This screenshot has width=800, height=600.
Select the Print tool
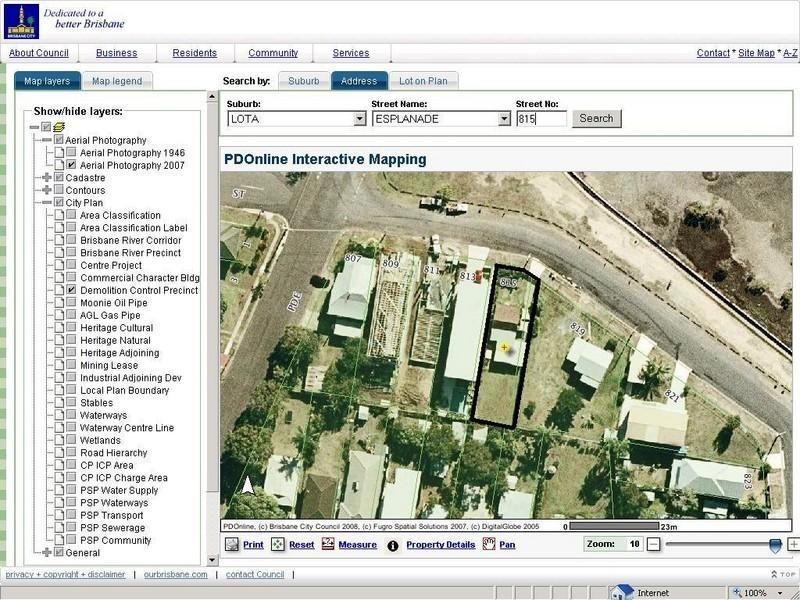coord(250,545)
